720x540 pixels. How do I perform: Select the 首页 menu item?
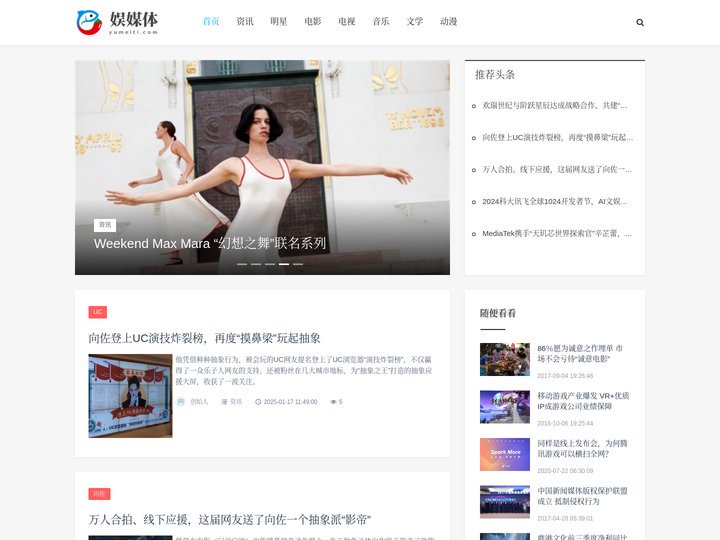coord(211,21)
